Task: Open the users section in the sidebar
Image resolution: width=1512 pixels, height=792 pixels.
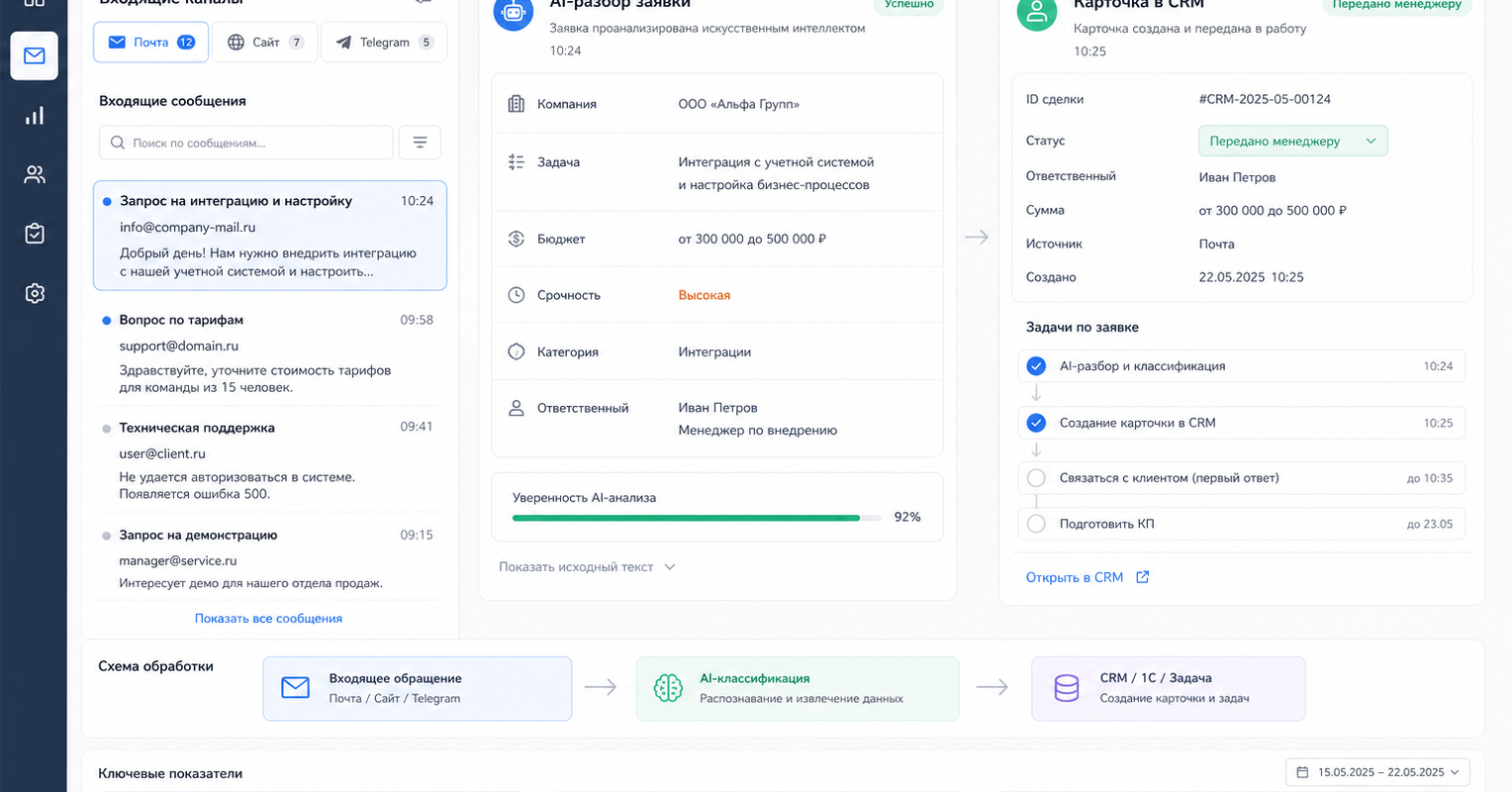Action: [x=35, y=175]
